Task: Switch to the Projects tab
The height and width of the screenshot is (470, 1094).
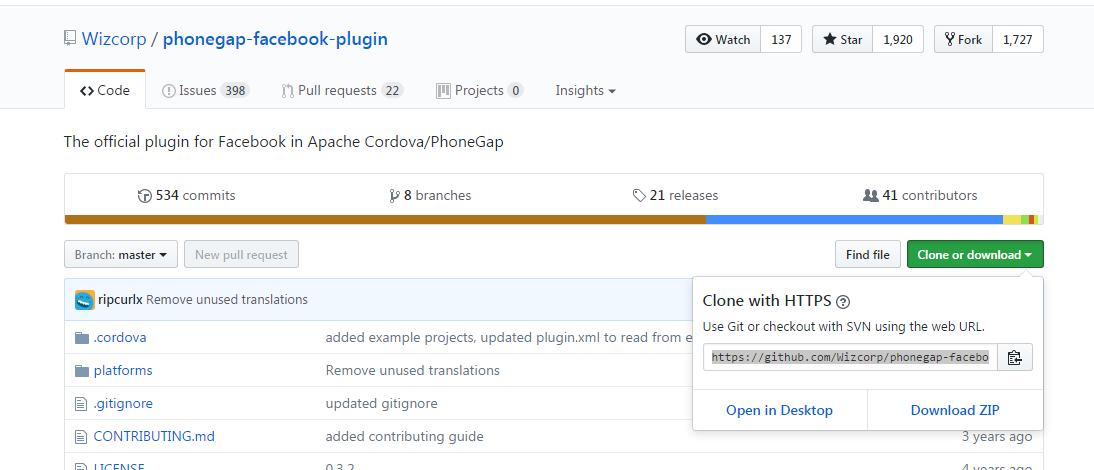Action: 479,91
